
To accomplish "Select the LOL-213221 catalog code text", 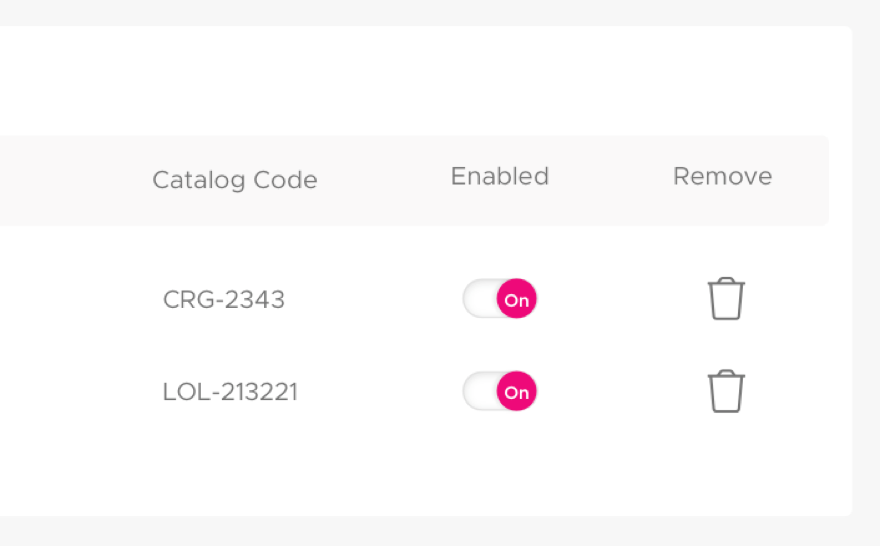I will pyautogui.click(x=230, y=392).
